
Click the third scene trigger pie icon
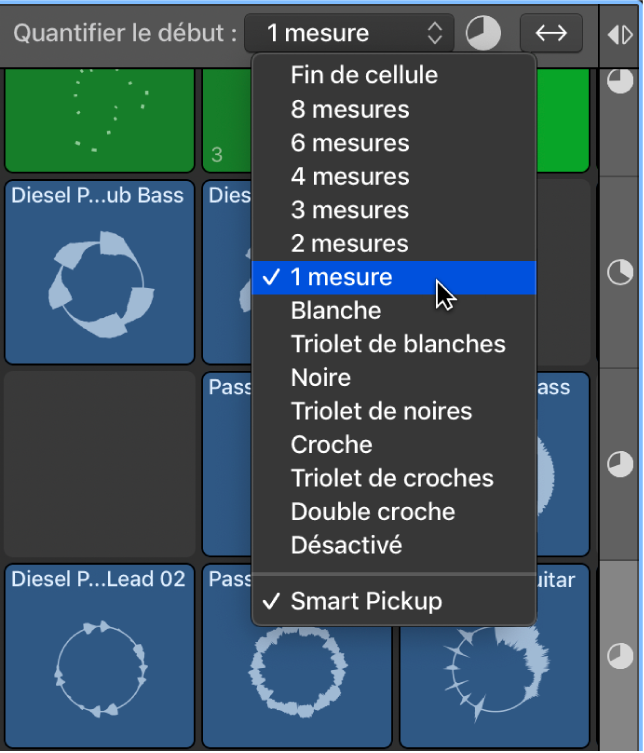[x=621, y=464]
